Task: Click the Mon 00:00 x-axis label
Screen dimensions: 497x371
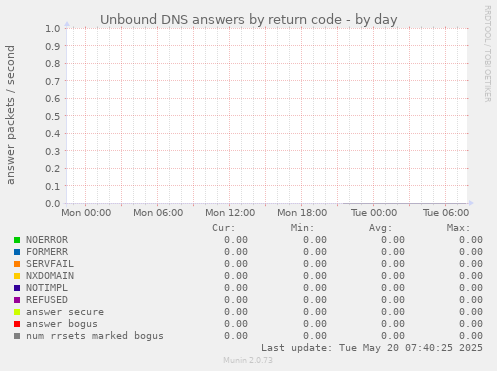Action: coord(86,213)
